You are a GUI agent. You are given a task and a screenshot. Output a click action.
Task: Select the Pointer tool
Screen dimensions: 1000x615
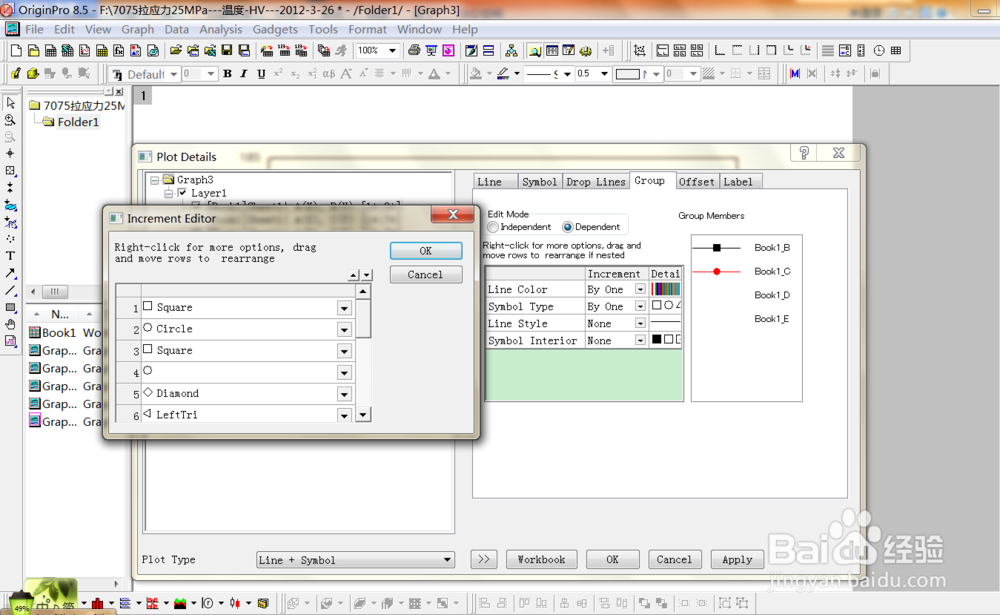pyautogui.click(x=10, y=103)
